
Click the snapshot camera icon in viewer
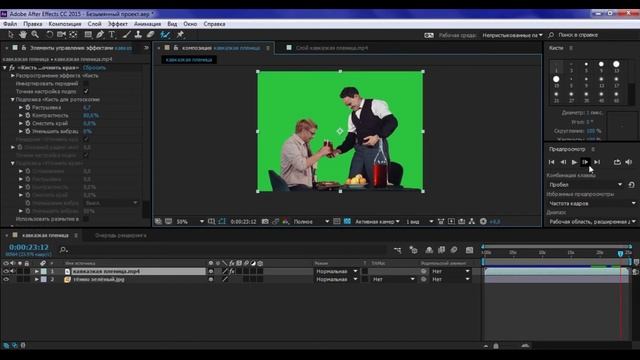[x=265, y=221]
